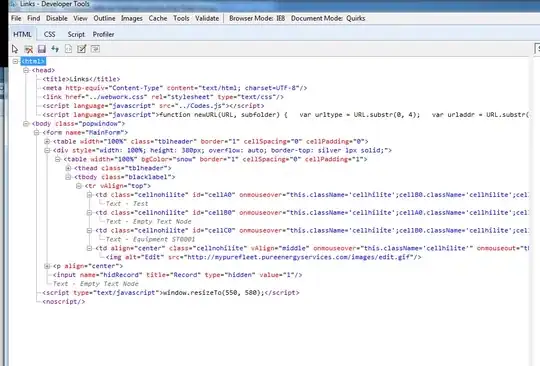Collapse the form MainForm node

click(x=37, y=133)
